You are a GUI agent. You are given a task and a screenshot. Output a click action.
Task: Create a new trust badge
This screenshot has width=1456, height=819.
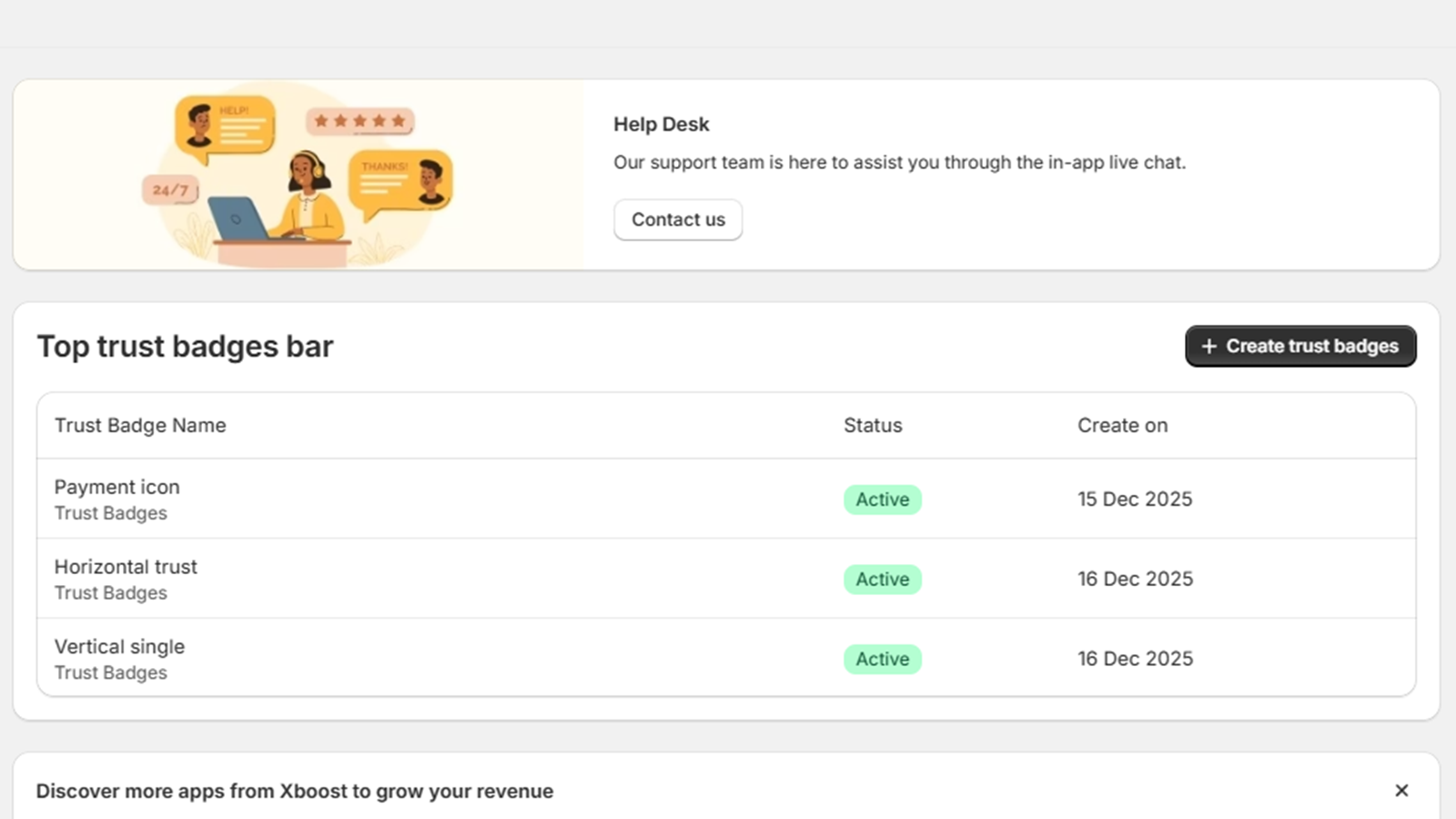point(1299,346)
